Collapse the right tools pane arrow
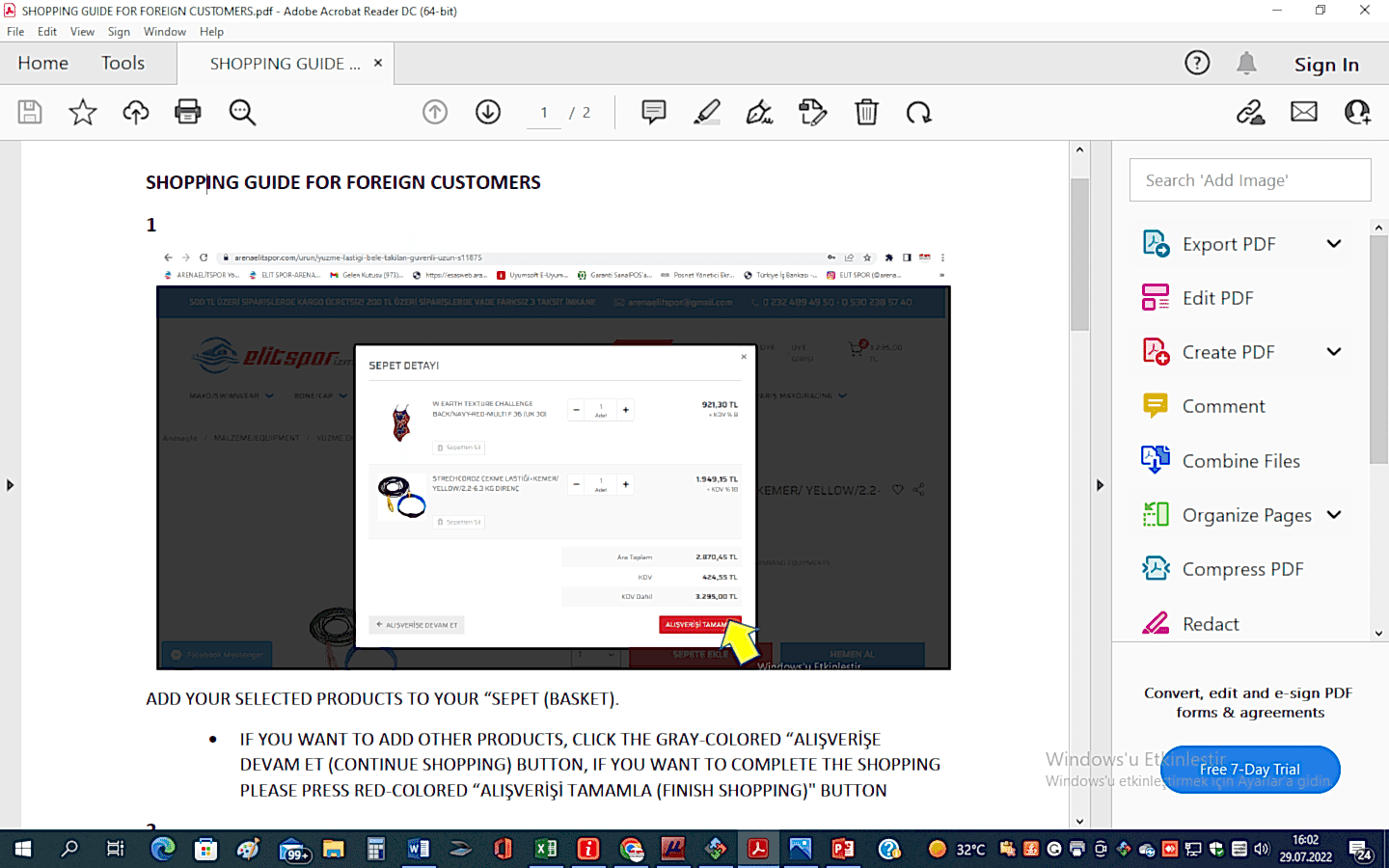Image resolution: width=1389 pixels, height=868 pixels. coord(1100,485)
